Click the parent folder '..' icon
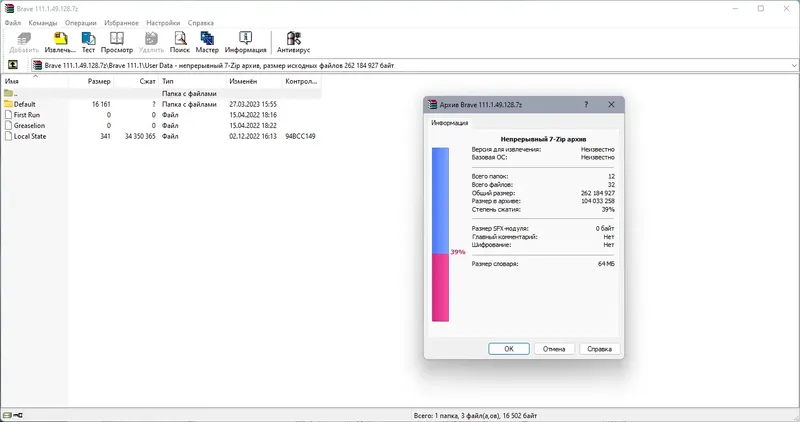 [x=8, y=93]
